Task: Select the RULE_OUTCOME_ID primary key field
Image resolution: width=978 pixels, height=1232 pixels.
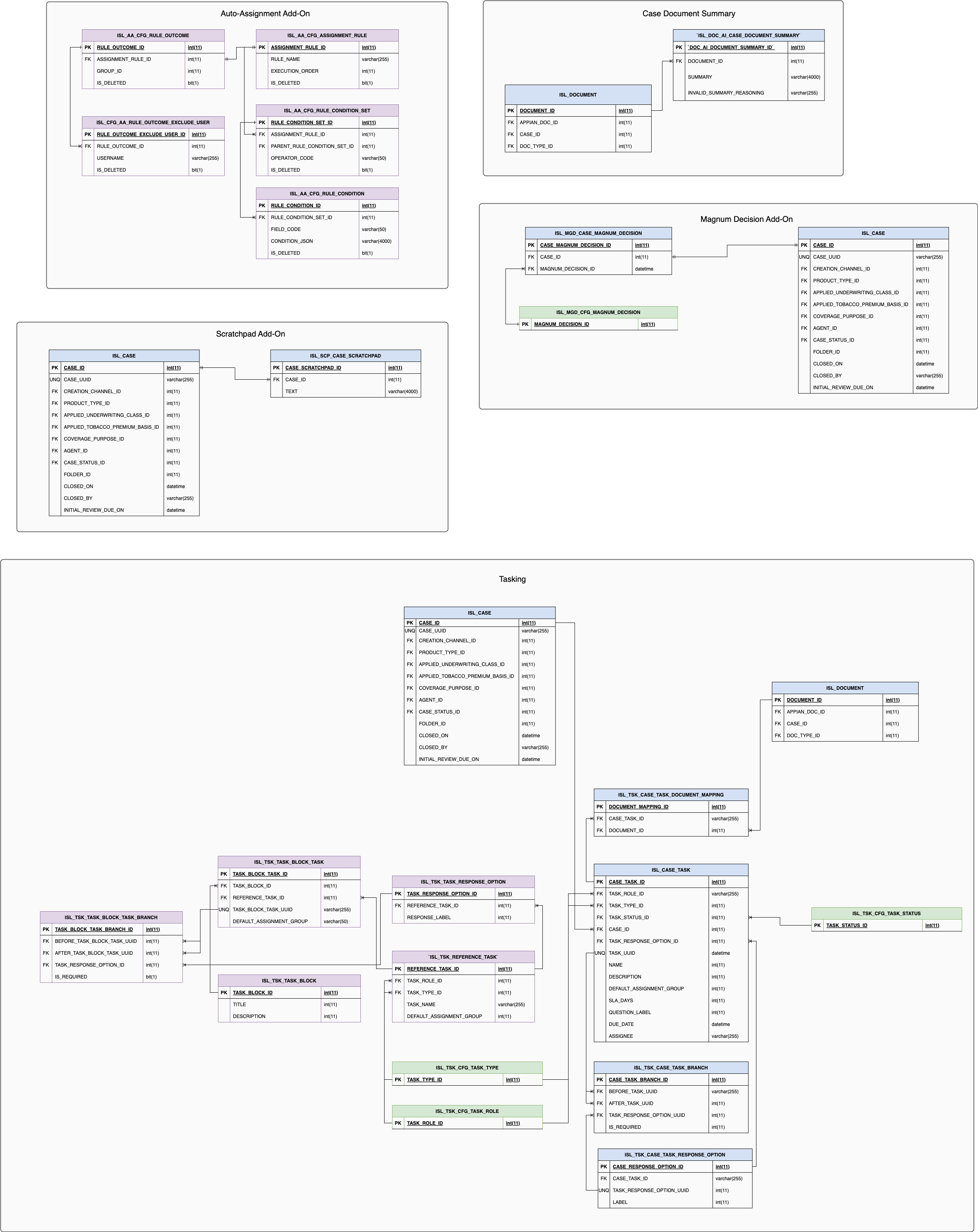Action: click(x=153, y=47)
